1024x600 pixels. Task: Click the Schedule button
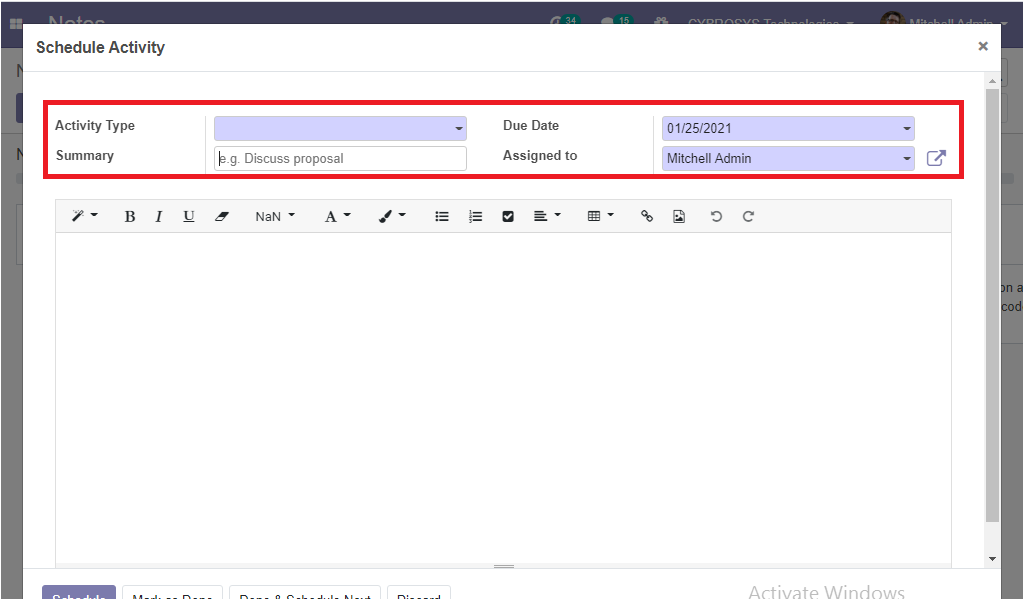(x=79, y=593)
